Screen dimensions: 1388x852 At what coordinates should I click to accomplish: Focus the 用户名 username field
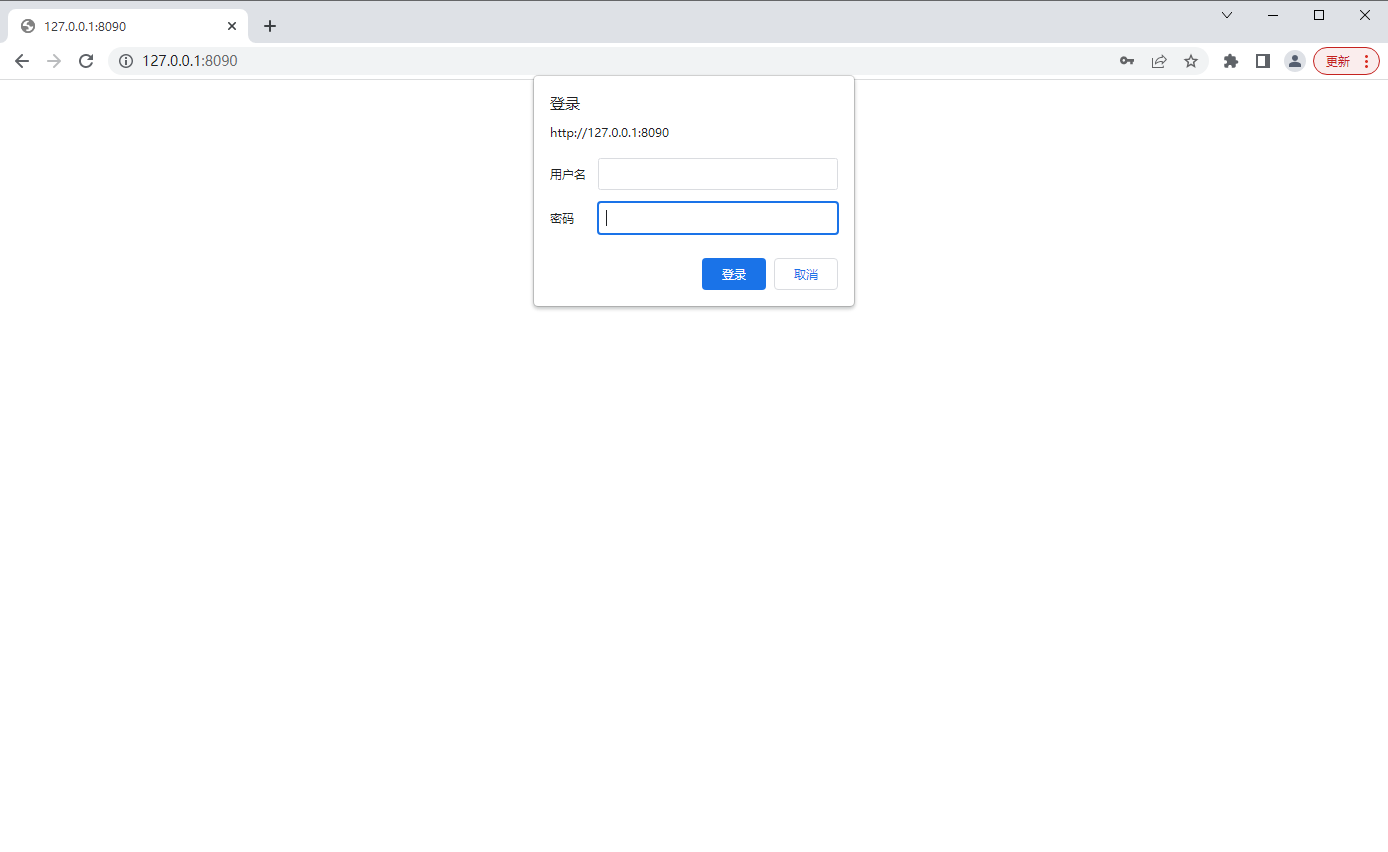(717, 174)
